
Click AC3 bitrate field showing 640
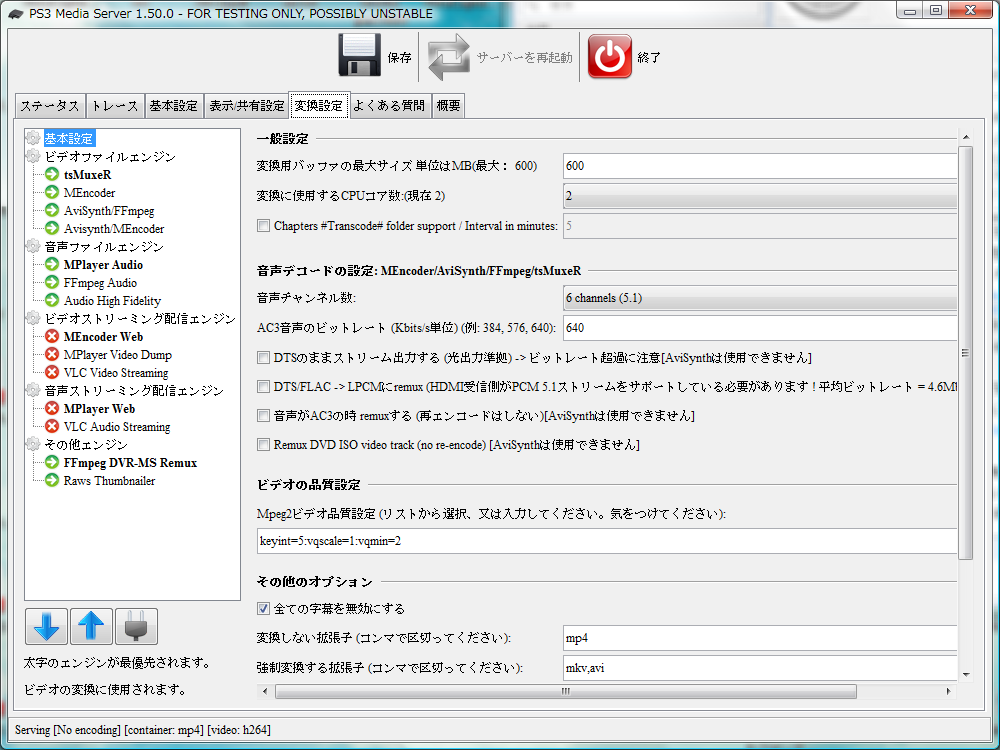pyautogui.click(x=760, y=328)
